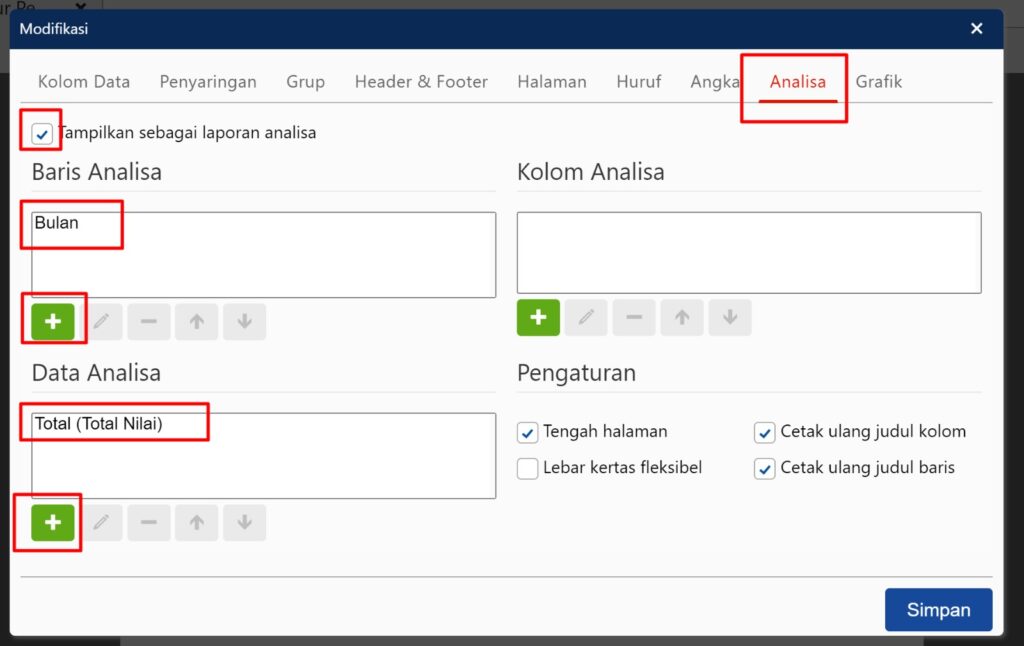
Task: Add a new entry to Data Analisa
Action: (47, 522)
